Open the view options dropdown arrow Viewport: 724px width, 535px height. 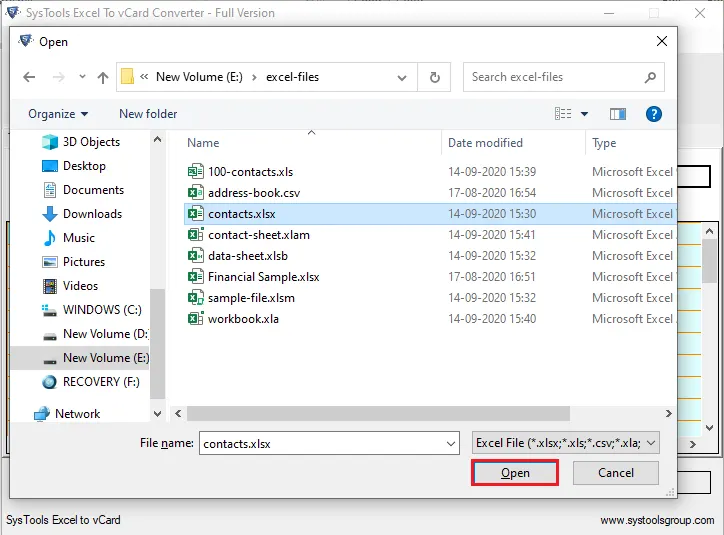(584, 114)
